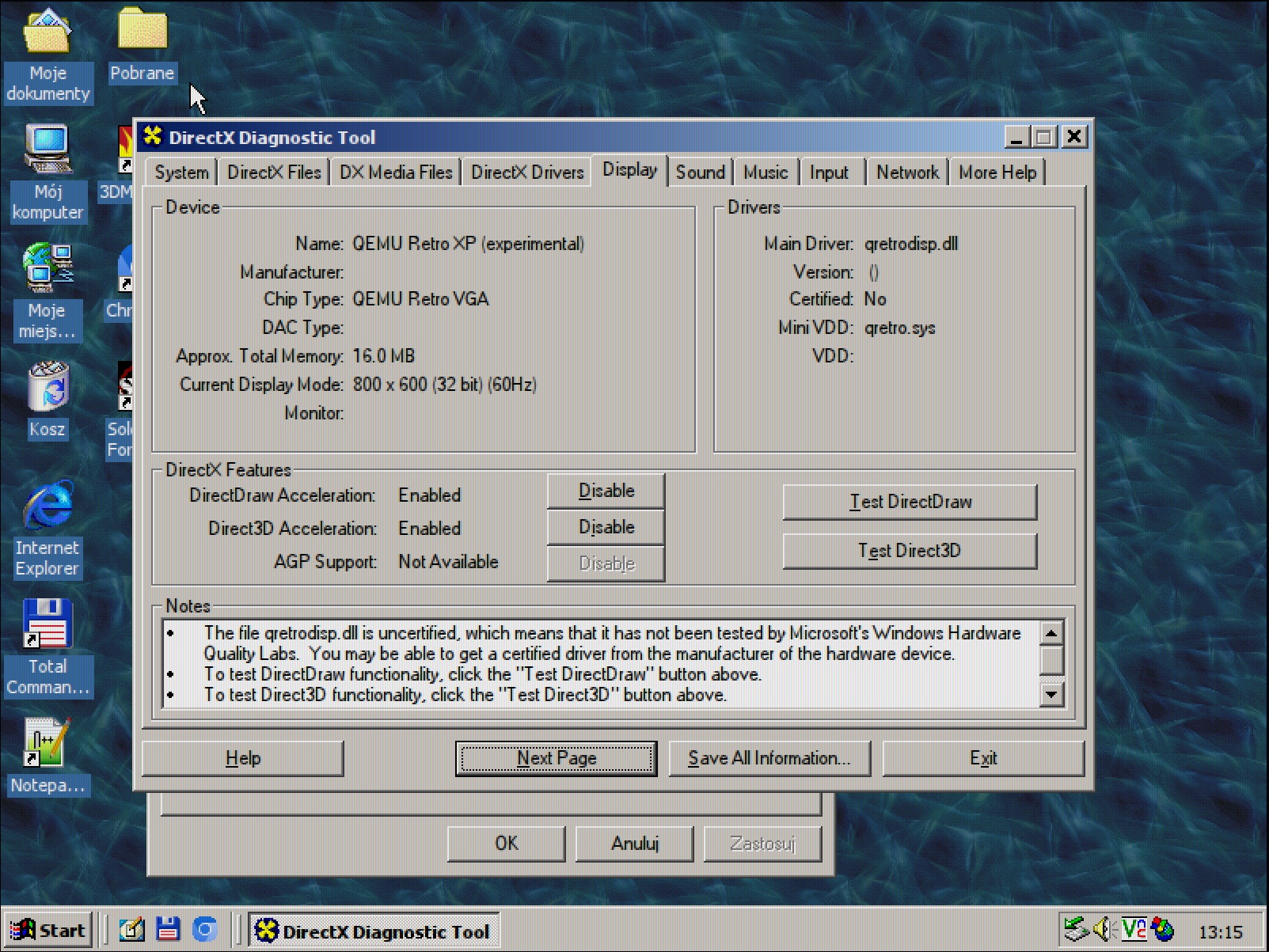Click the Test Direct3D button
Screen dimensions: 1269x952
point(910,551)
